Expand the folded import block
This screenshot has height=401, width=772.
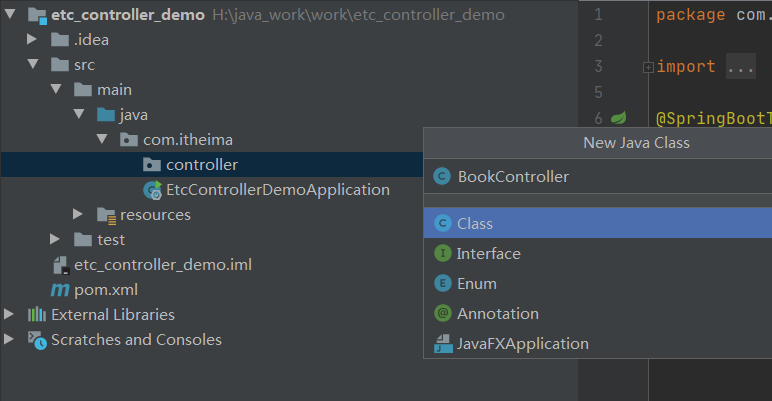coord(648,67)
